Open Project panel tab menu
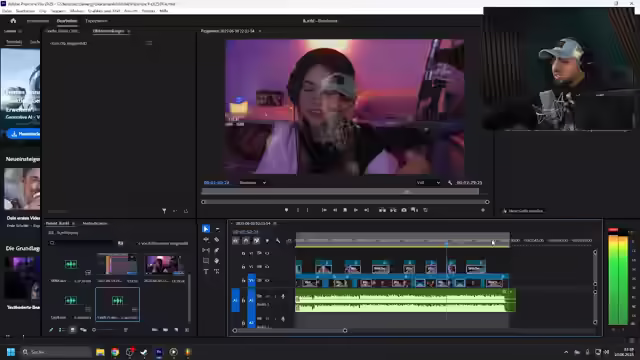This screenshot has width=640, height=360. click(x=73, y=223)
